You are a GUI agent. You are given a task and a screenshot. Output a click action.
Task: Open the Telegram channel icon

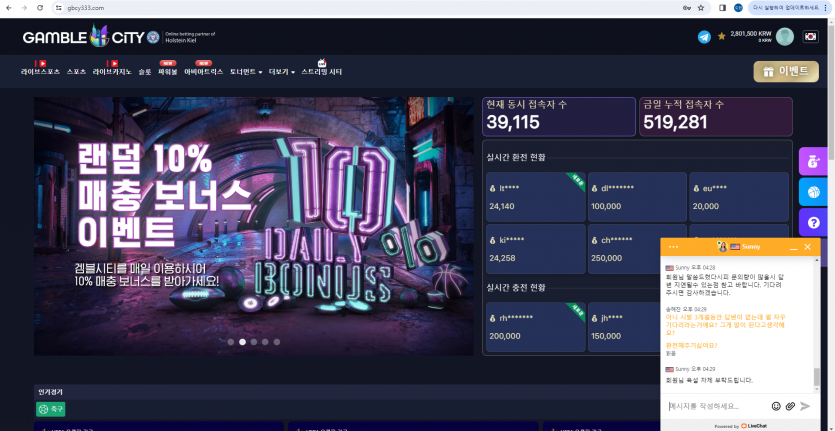pyautogui.click(x=704, y=37)
